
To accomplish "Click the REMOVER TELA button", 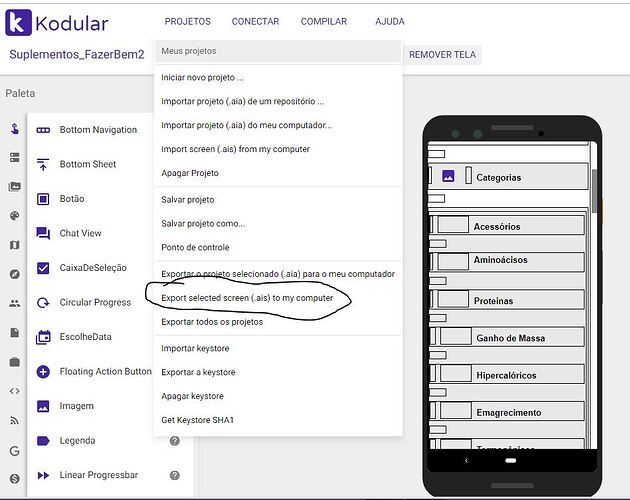I will pyautogui.click(x=442, y=55).
